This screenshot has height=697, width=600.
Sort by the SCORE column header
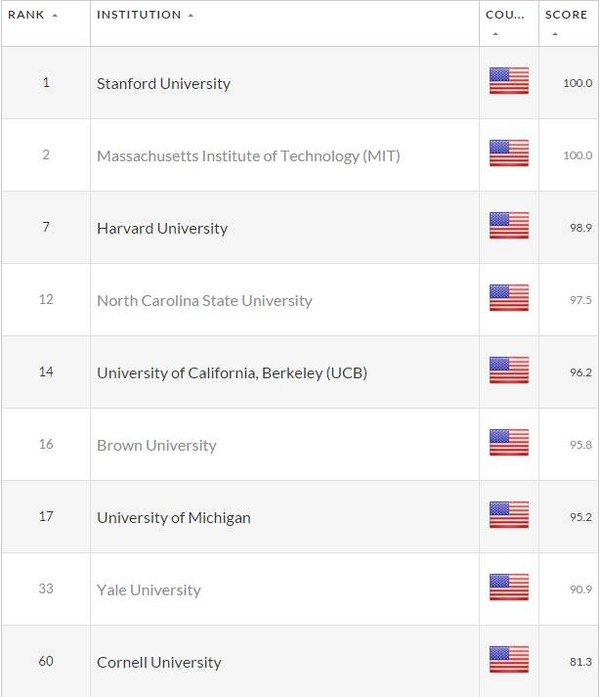566,15
